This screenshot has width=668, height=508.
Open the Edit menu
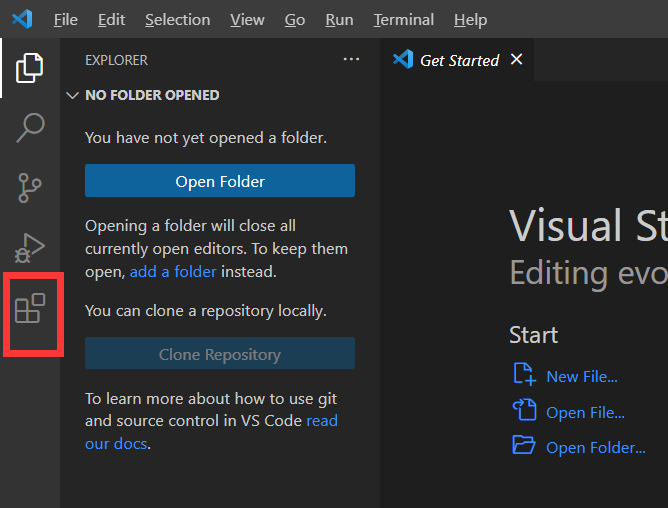[x=112, y=20]
